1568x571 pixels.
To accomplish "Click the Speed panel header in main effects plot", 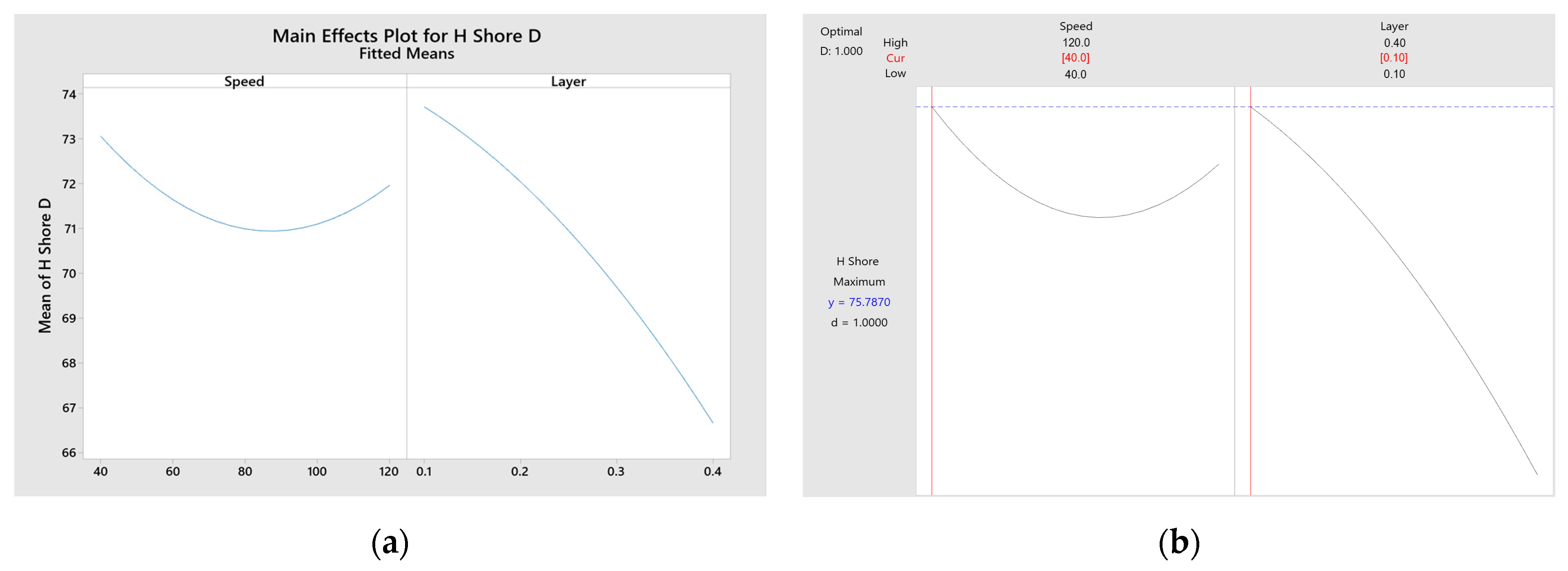I will pyautogui.click(x=244, y=81).
